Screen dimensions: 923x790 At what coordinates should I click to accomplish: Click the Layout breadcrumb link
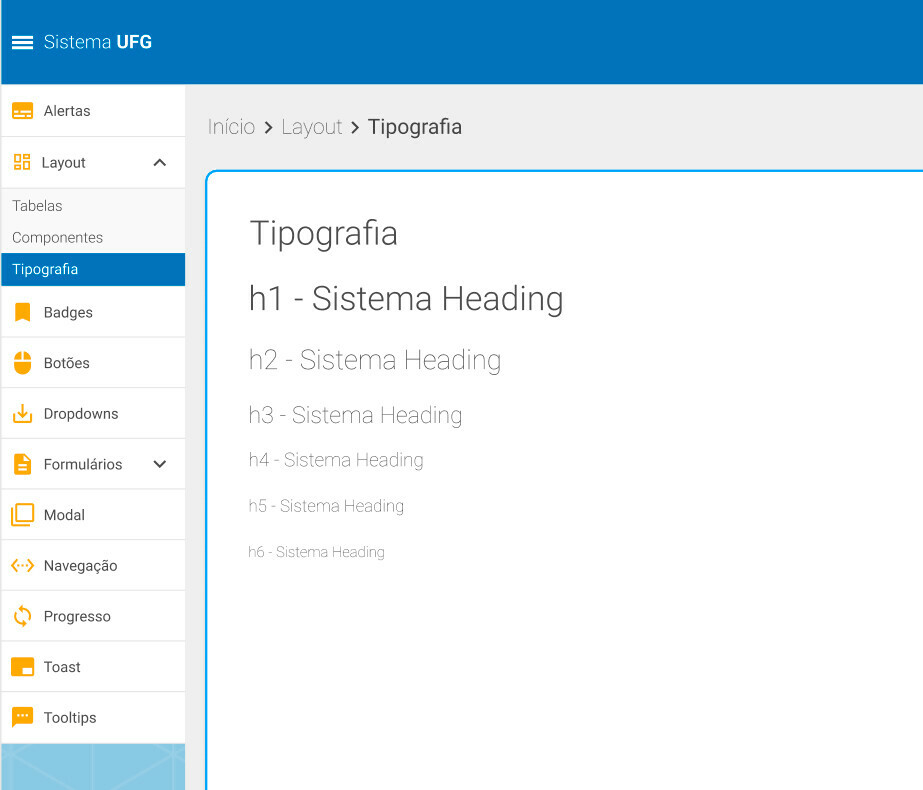[311, 127]
